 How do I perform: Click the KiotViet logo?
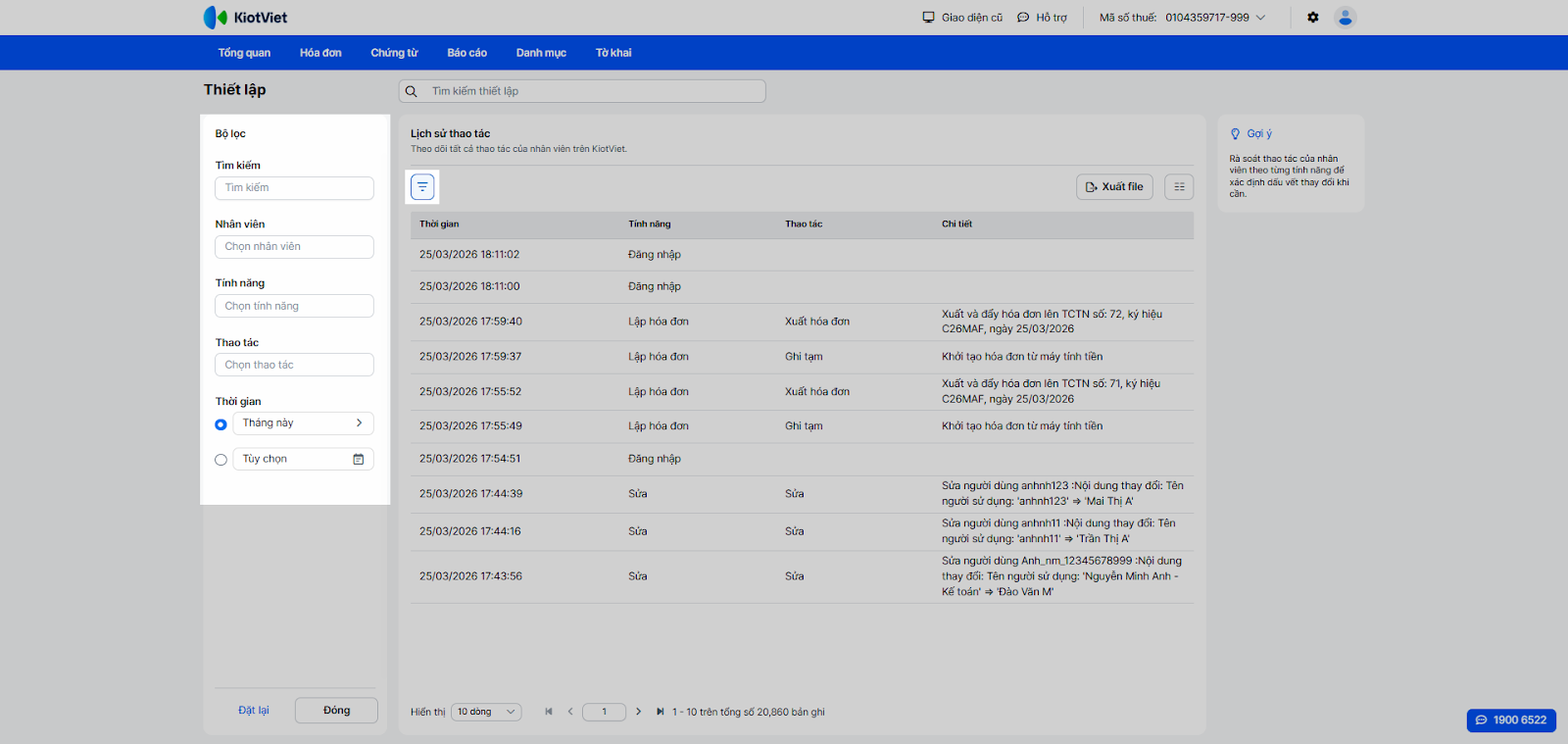pos(245,18)
